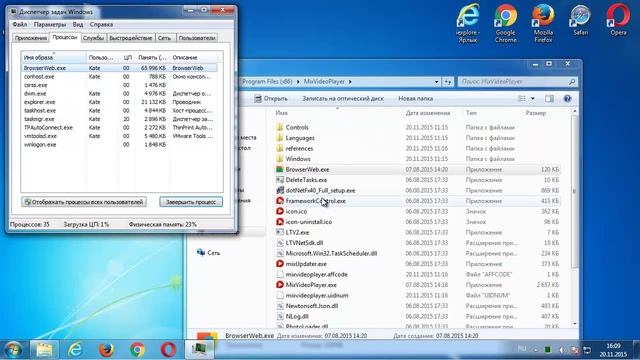This screenshot has width=640, height=360.
Task: Expand the MixVideoPlayer breadcrumb arrow
Action: [x=350, y=82]
